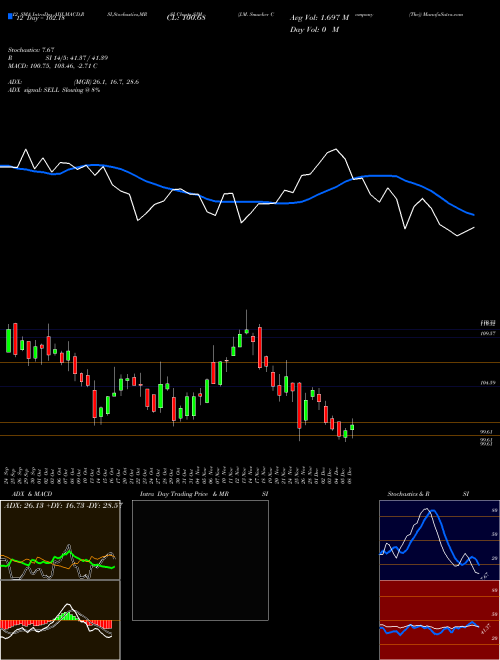The image size is (500, 660).
Task: Select 'ADX: 26.13 +DY: 16.73 -DY: 28.57' readout
Action: (63, 505)
